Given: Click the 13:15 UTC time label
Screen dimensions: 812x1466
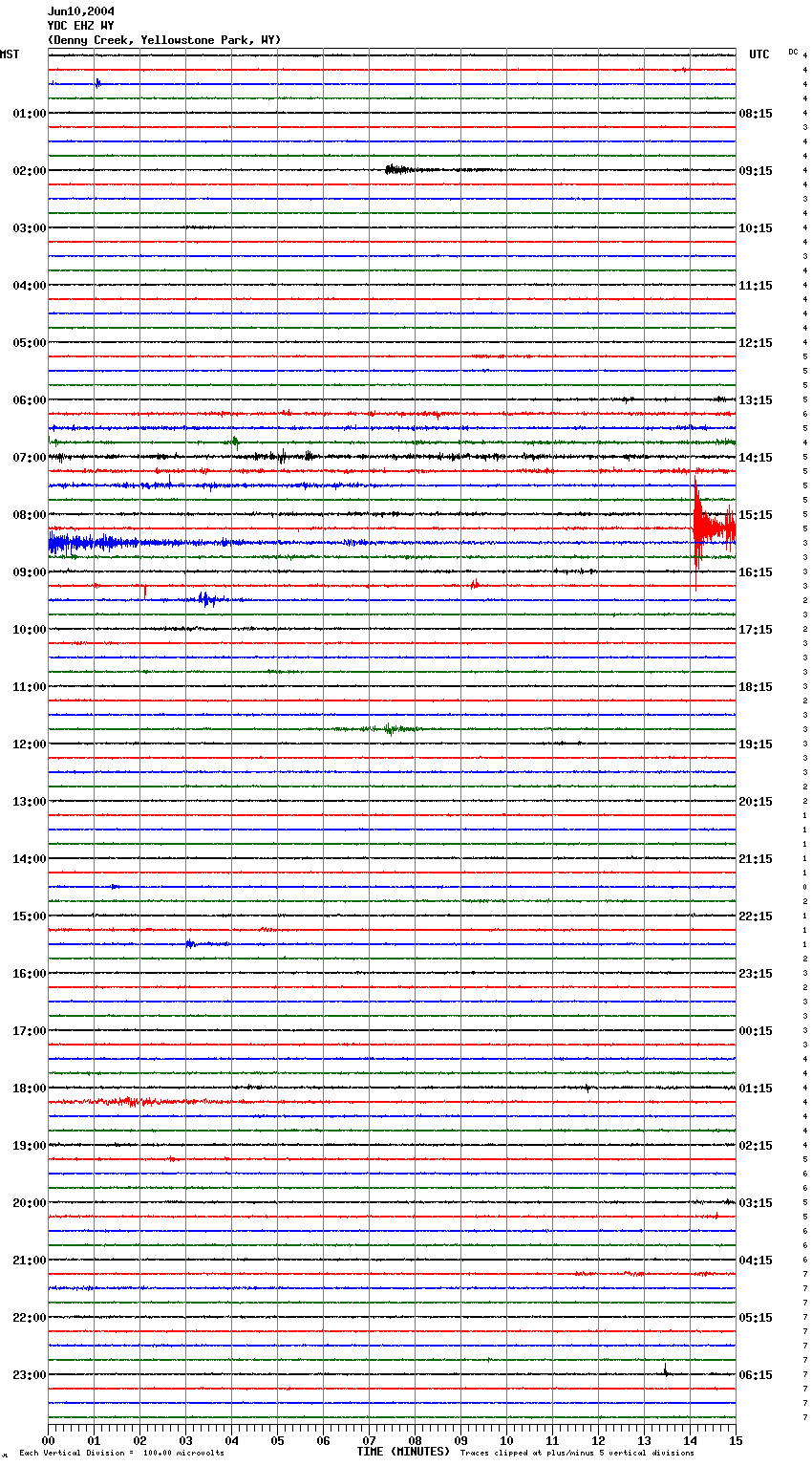Looking at the screenshot, I should 756,400.
